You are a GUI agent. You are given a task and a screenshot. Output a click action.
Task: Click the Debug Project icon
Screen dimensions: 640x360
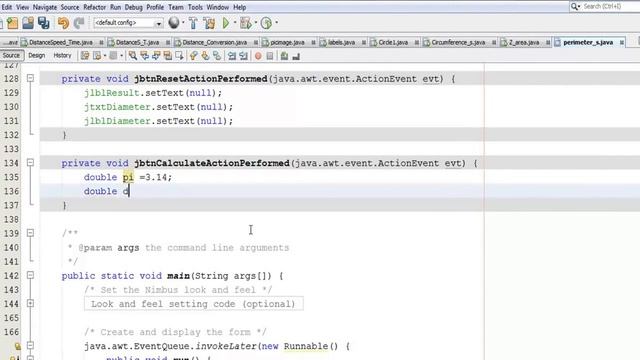tap(246, 23)
